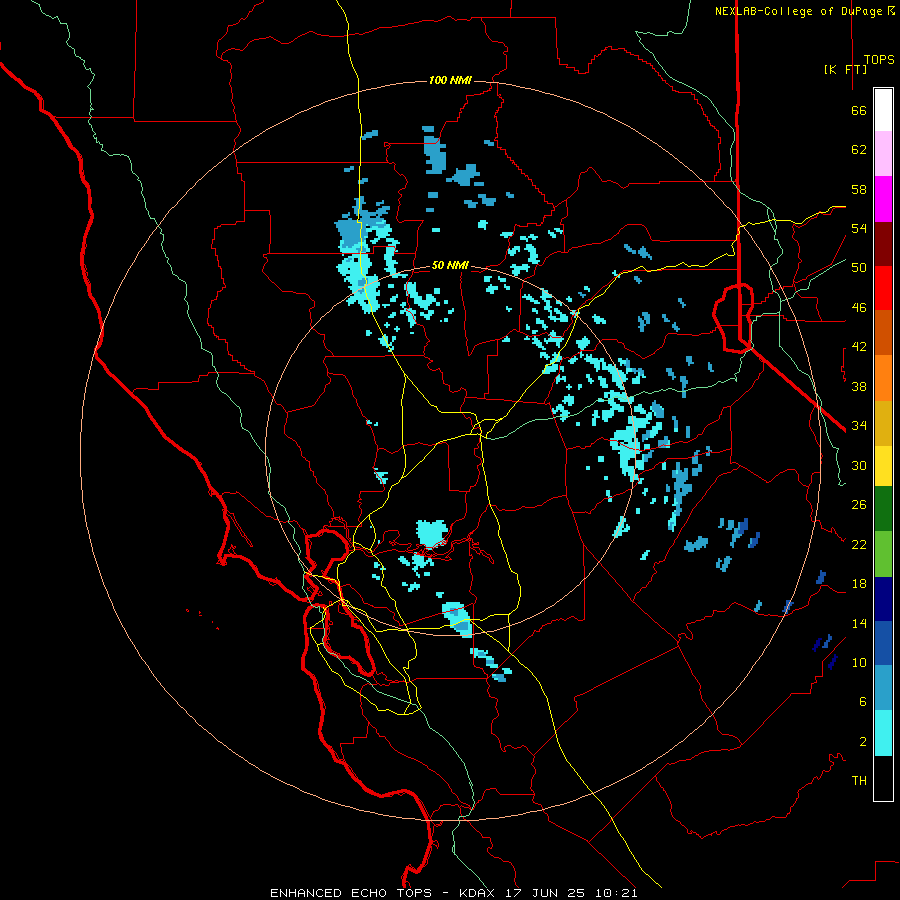The height and width of the screenshot is (900, 900).
Task: Click the 'TH' legend threshold label
Action: pyautogui.click(x=859, y=781)
